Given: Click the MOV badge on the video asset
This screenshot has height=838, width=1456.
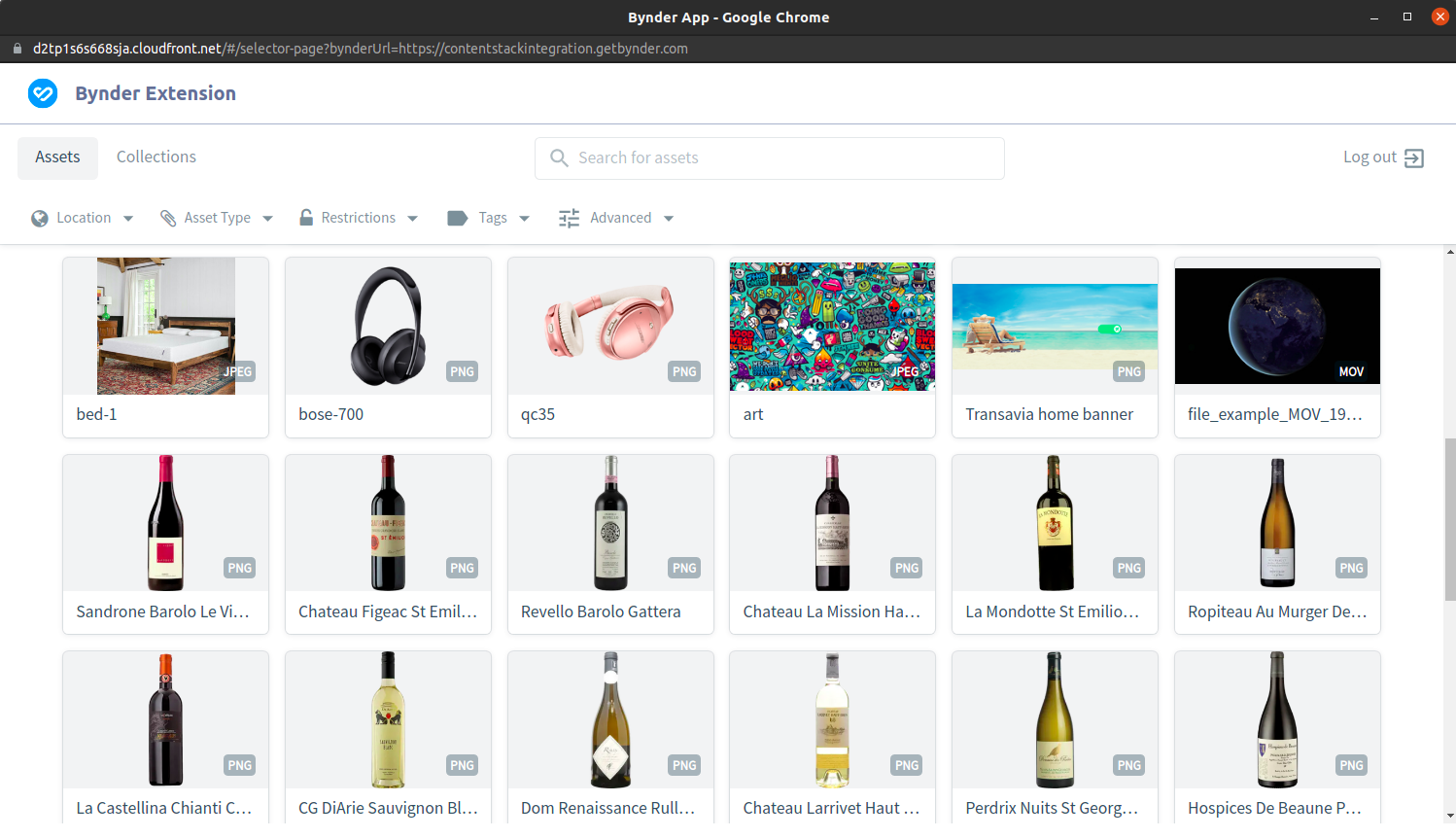Looking at the screenshot, I should (x=1351, y=371).
